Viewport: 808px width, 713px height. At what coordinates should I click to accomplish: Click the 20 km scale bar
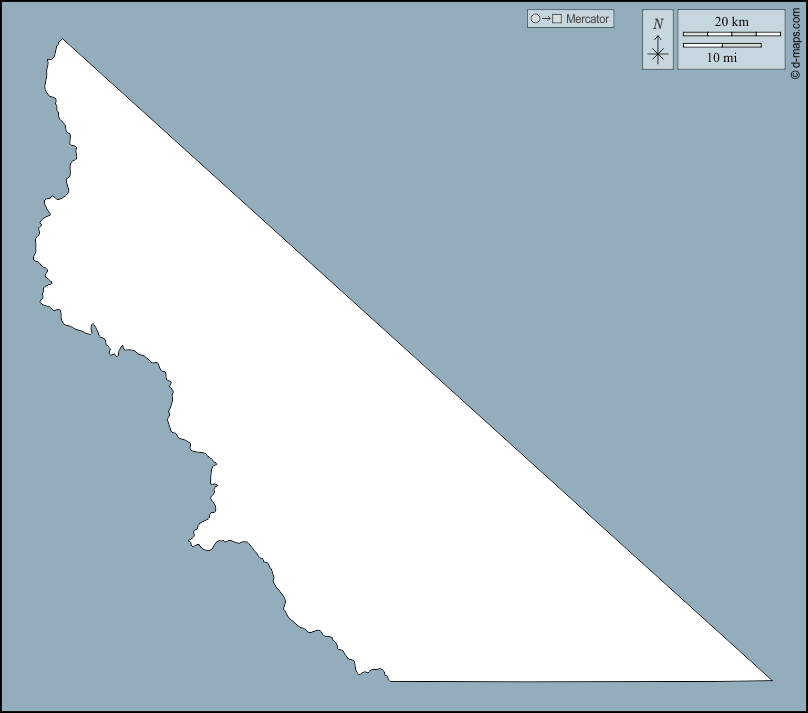(x=731, y=35)
